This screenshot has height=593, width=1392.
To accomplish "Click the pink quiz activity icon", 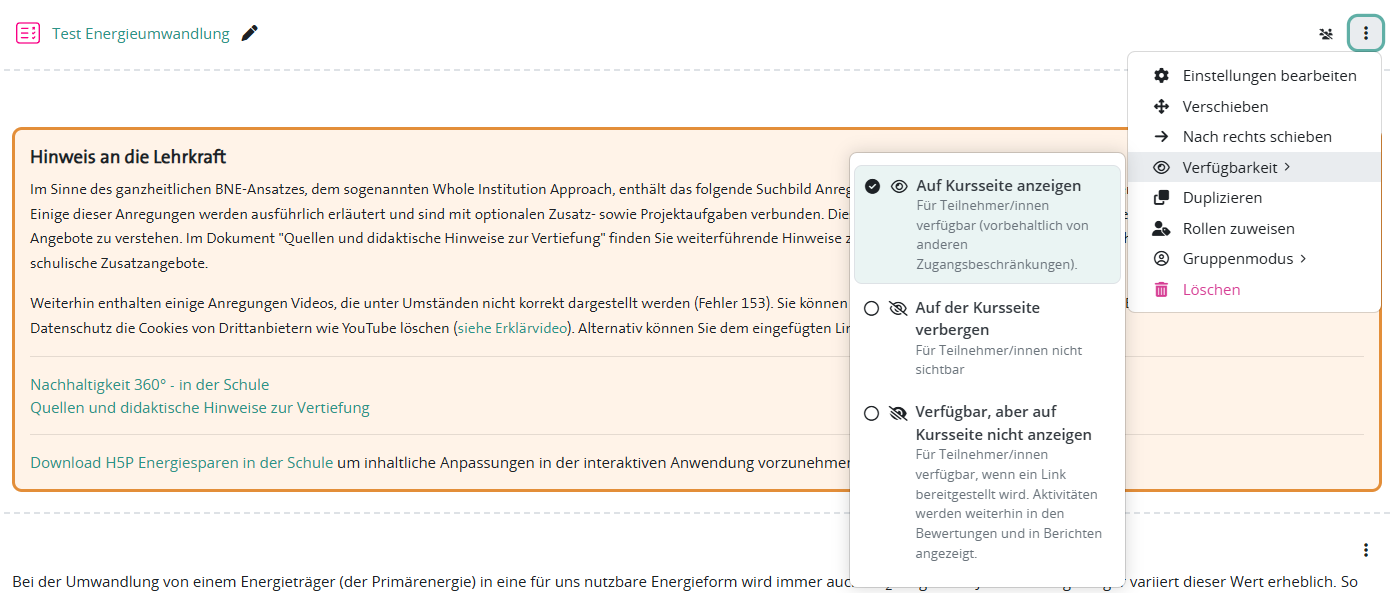I will pos(28,34).
